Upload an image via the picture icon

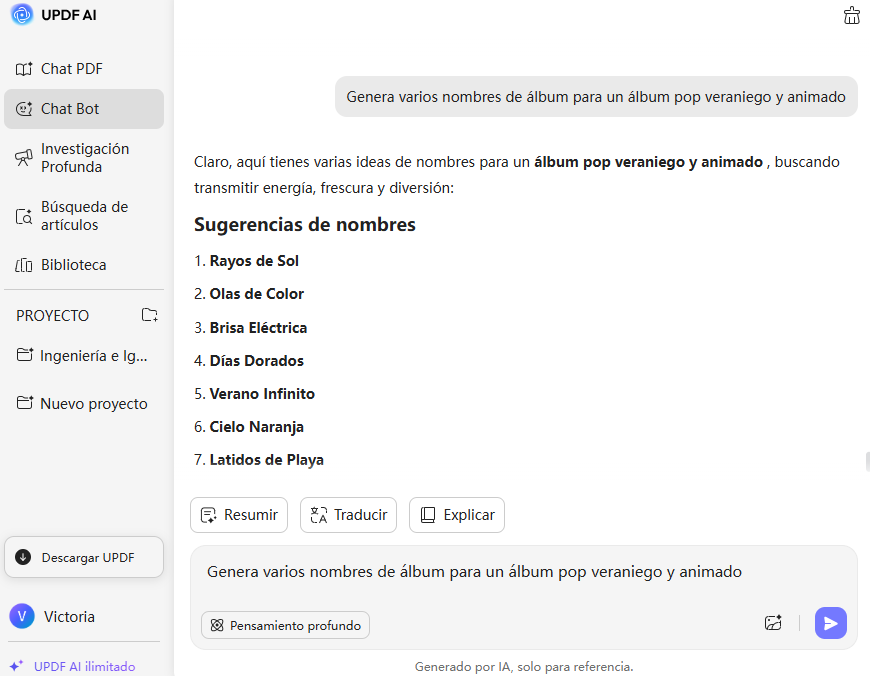[773, 623]
